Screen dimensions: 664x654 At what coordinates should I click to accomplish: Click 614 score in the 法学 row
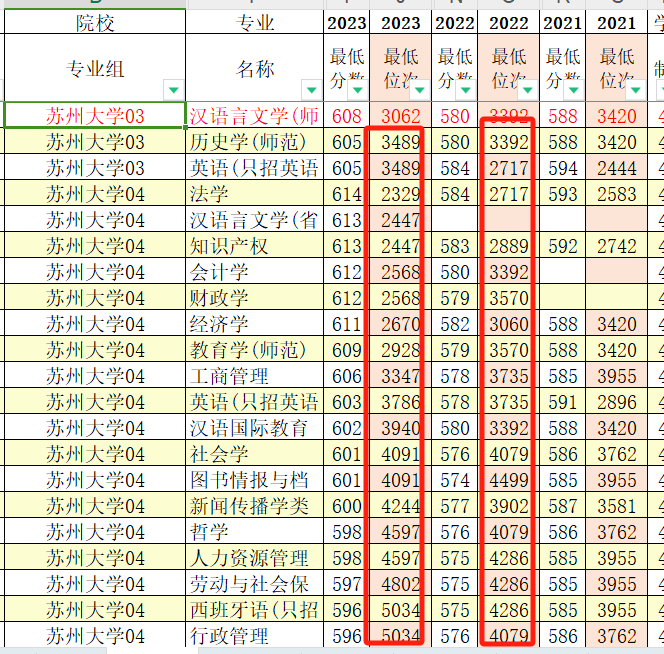pyautogui.click(x=347, y=194)
